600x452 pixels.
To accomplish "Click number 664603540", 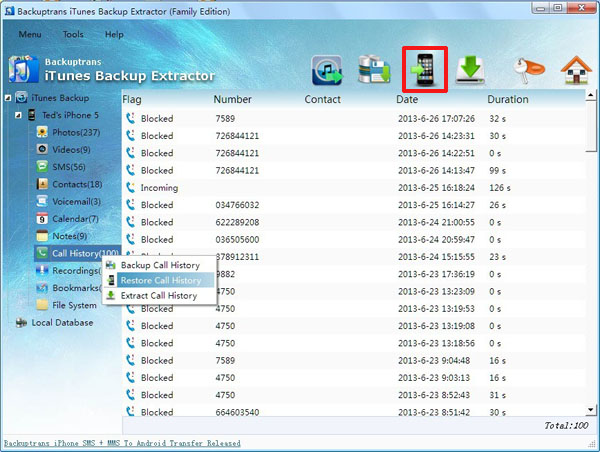I will tap(237, 412).
